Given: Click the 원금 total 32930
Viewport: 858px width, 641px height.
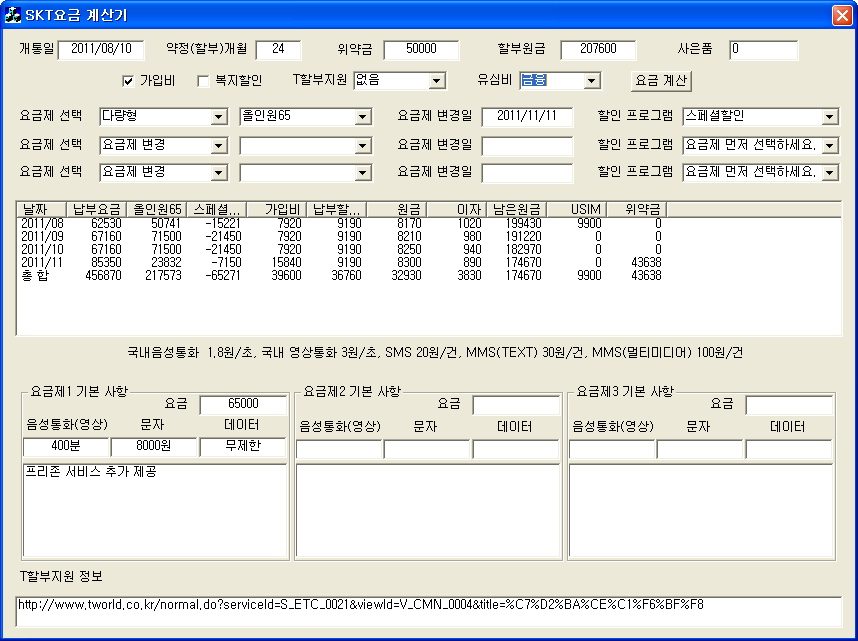Looking at the screenshot, I should 407,276.
